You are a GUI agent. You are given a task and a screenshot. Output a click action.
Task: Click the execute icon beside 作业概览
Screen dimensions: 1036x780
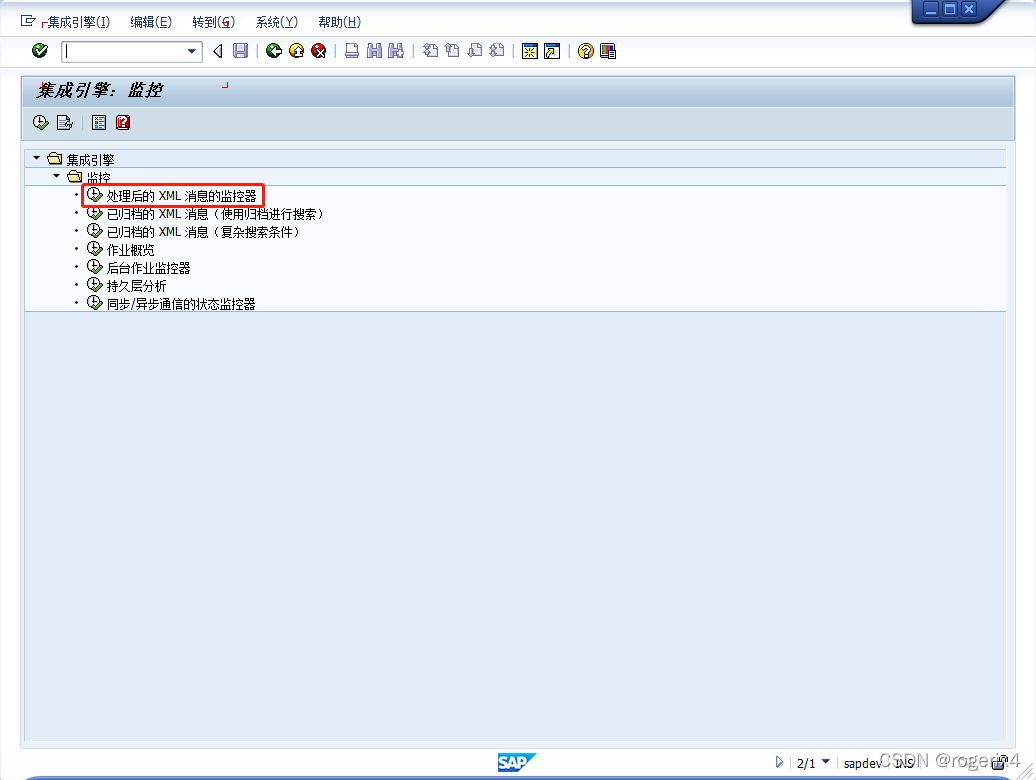[94, 249]
